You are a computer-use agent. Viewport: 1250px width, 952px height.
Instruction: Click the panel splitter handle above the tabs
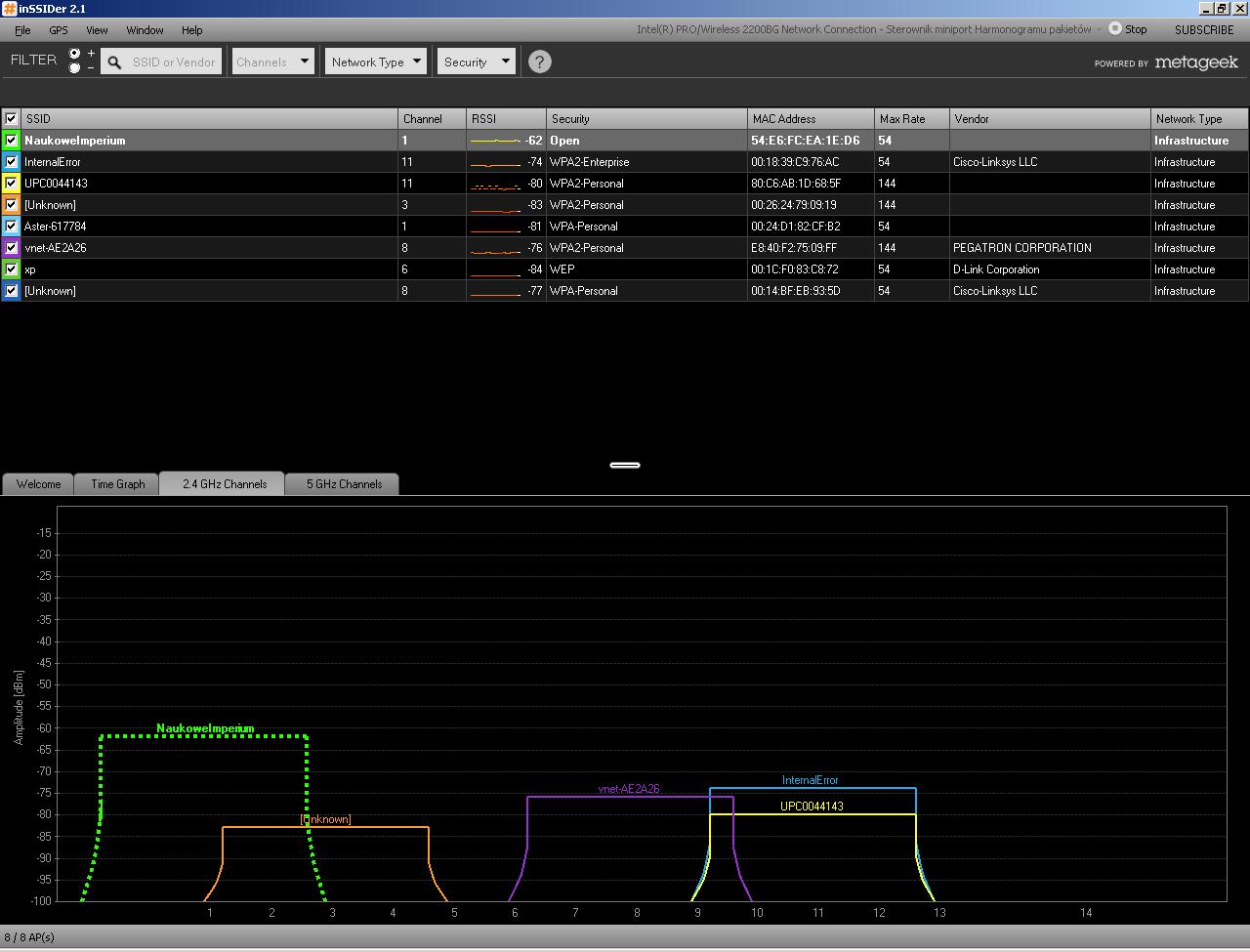pyautogui.click(x=625, y=465)
